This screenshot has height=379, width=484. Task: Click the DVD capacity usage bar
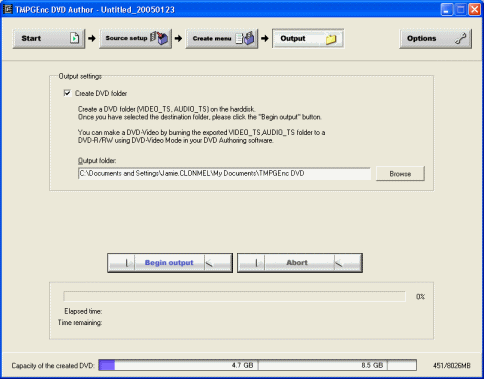pyautogui.click(x=257, y=365)
